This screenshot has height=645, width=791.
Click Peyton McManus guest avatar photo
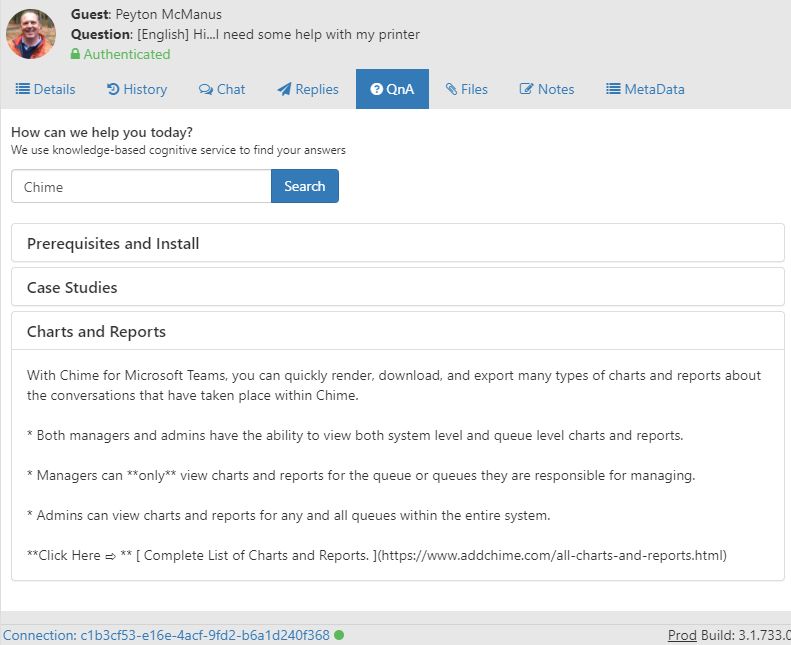pyautogui.click(x=31, y=34)
